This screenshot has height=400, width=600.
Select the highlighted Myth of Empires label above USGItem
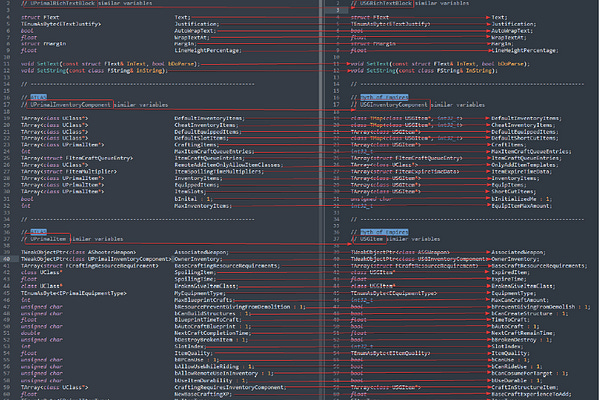pos(384,232)
